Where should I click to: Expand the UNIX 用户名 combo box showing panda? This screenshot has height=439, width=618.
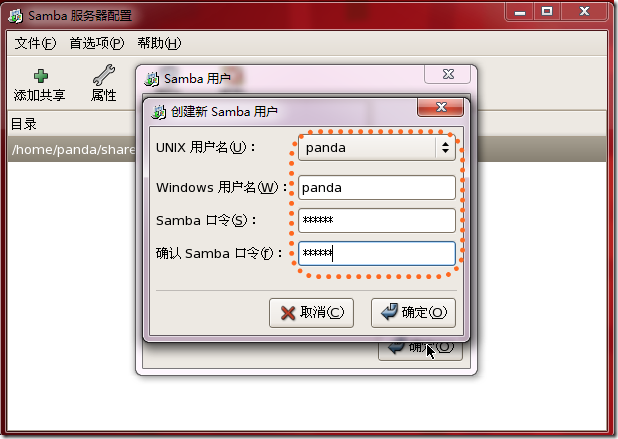(377, 147)
